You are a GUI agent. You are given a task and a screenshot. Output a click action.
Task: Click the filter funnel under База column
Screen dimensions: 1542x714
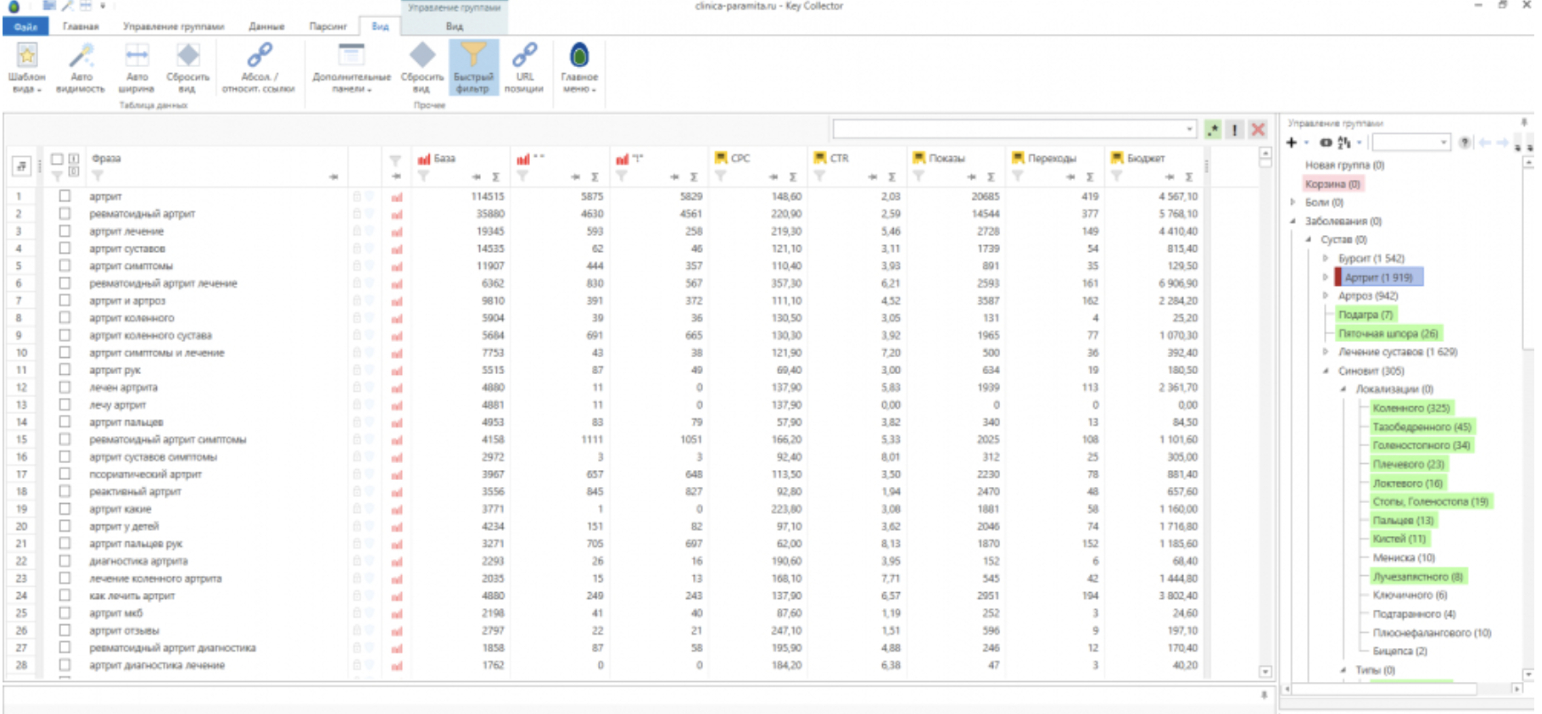tap(423, 176)
